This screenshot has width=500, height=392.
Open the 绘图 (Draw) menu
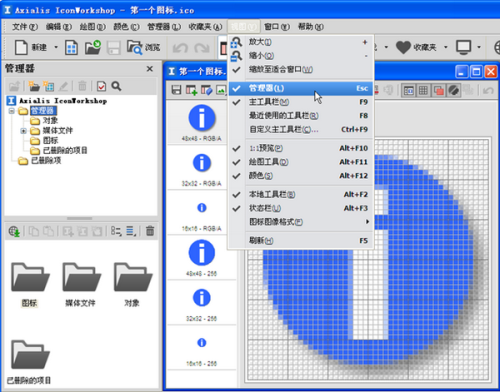92,27
